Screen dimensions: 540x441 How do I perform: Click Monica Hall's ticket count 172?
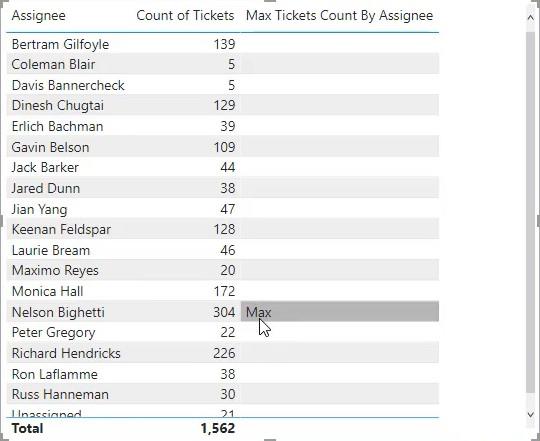(x=225, y=292)
